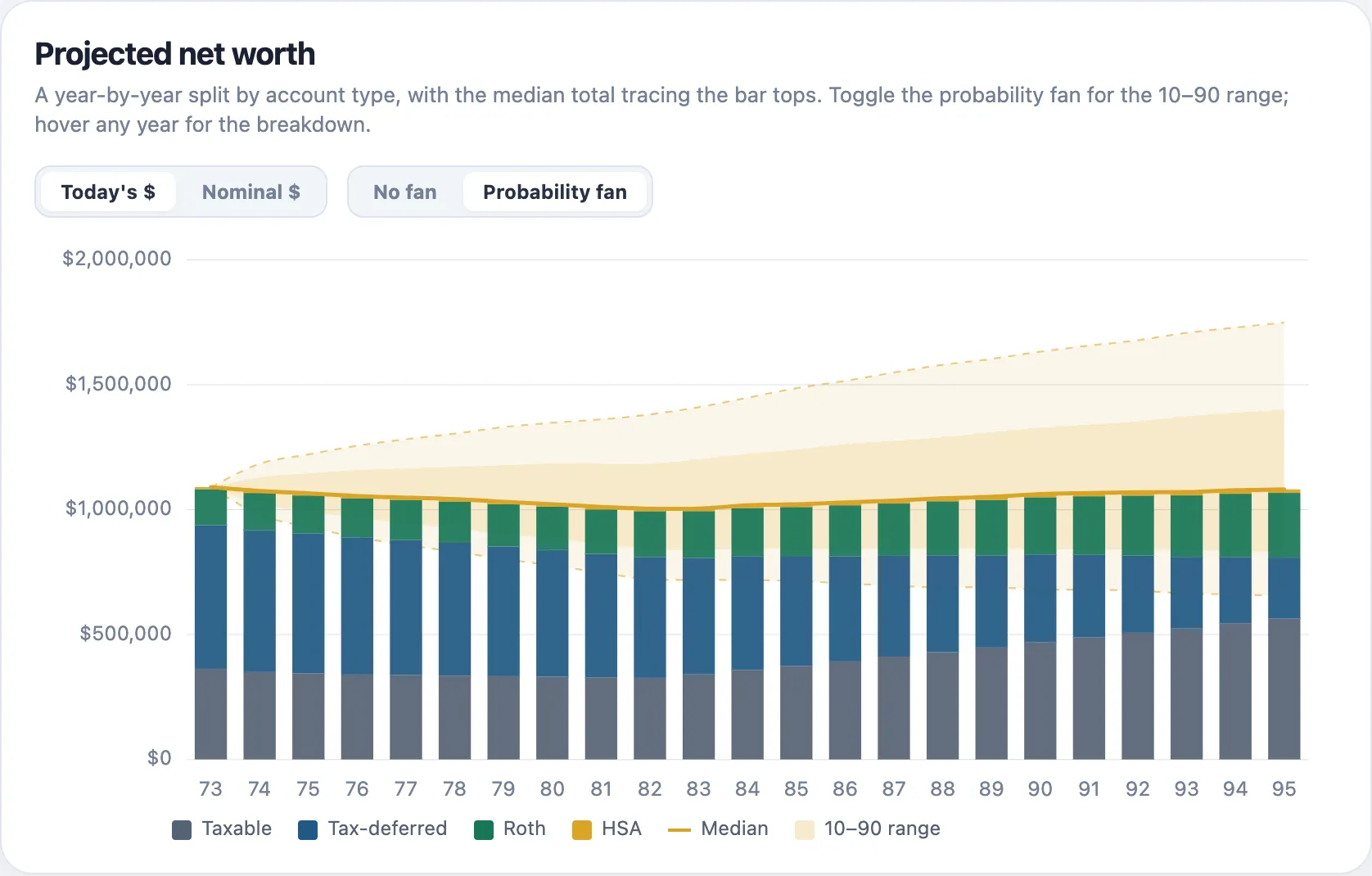Click the x-axis label 90

pyautogui.click(x=1040, y=789)
